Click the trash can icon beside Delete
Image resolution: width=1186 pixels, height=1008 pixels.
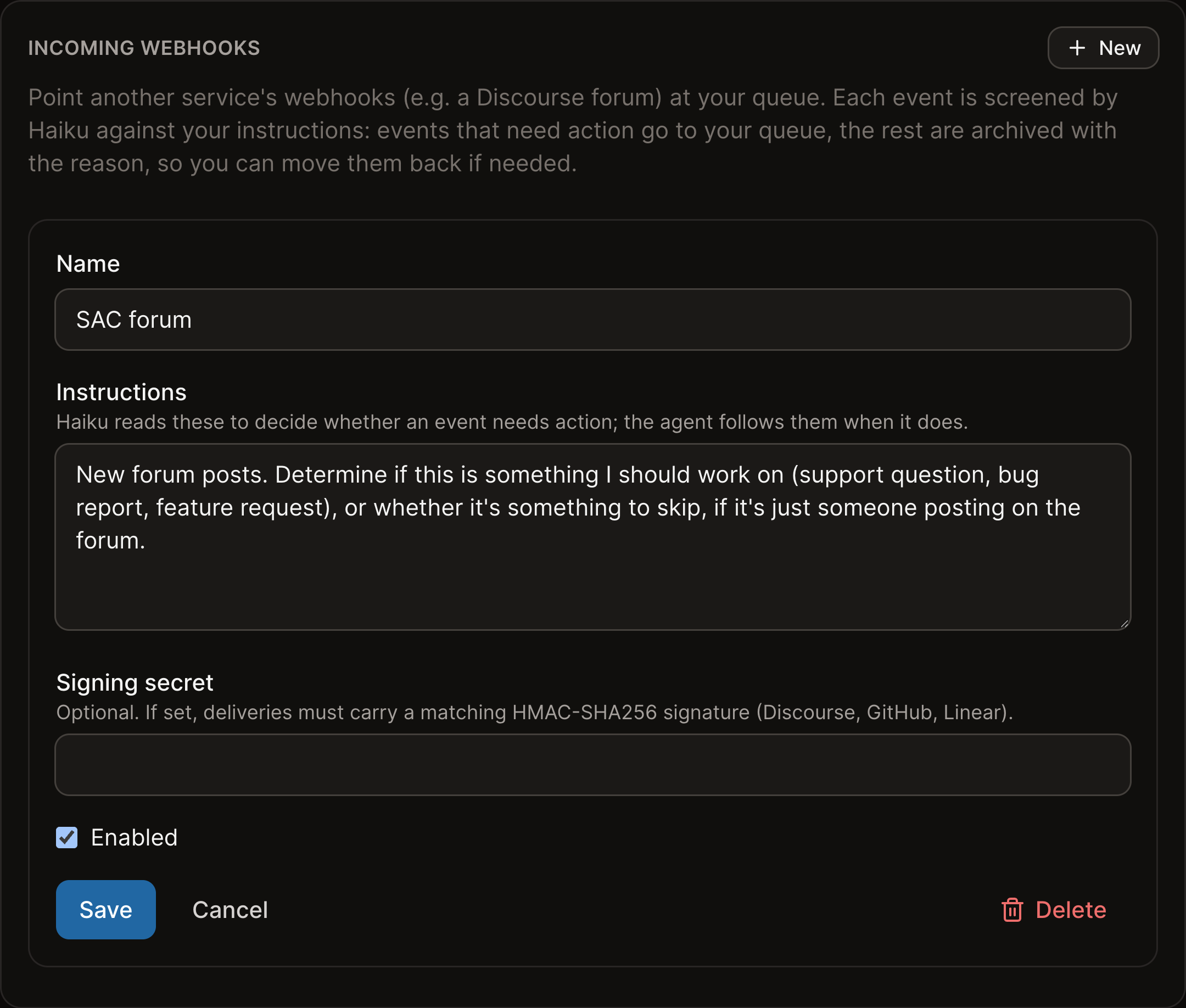pyautogui.click(x=1012, y=910)
